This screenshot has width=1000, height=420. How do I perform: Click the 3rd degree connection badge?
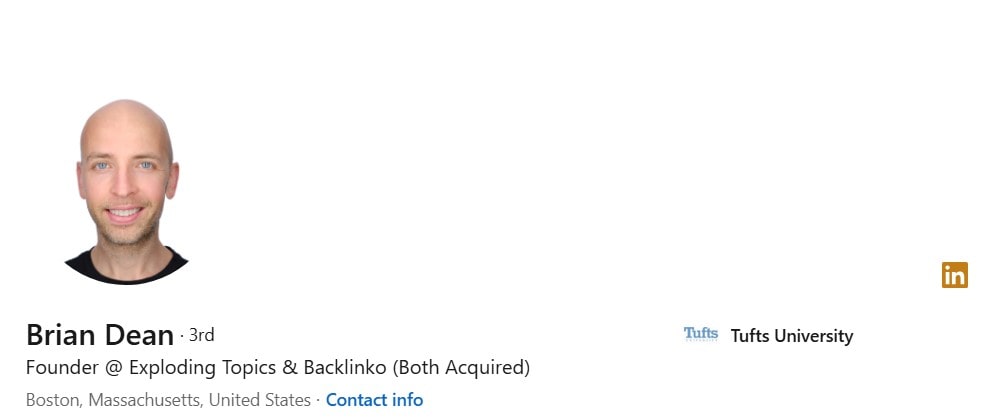201,335
